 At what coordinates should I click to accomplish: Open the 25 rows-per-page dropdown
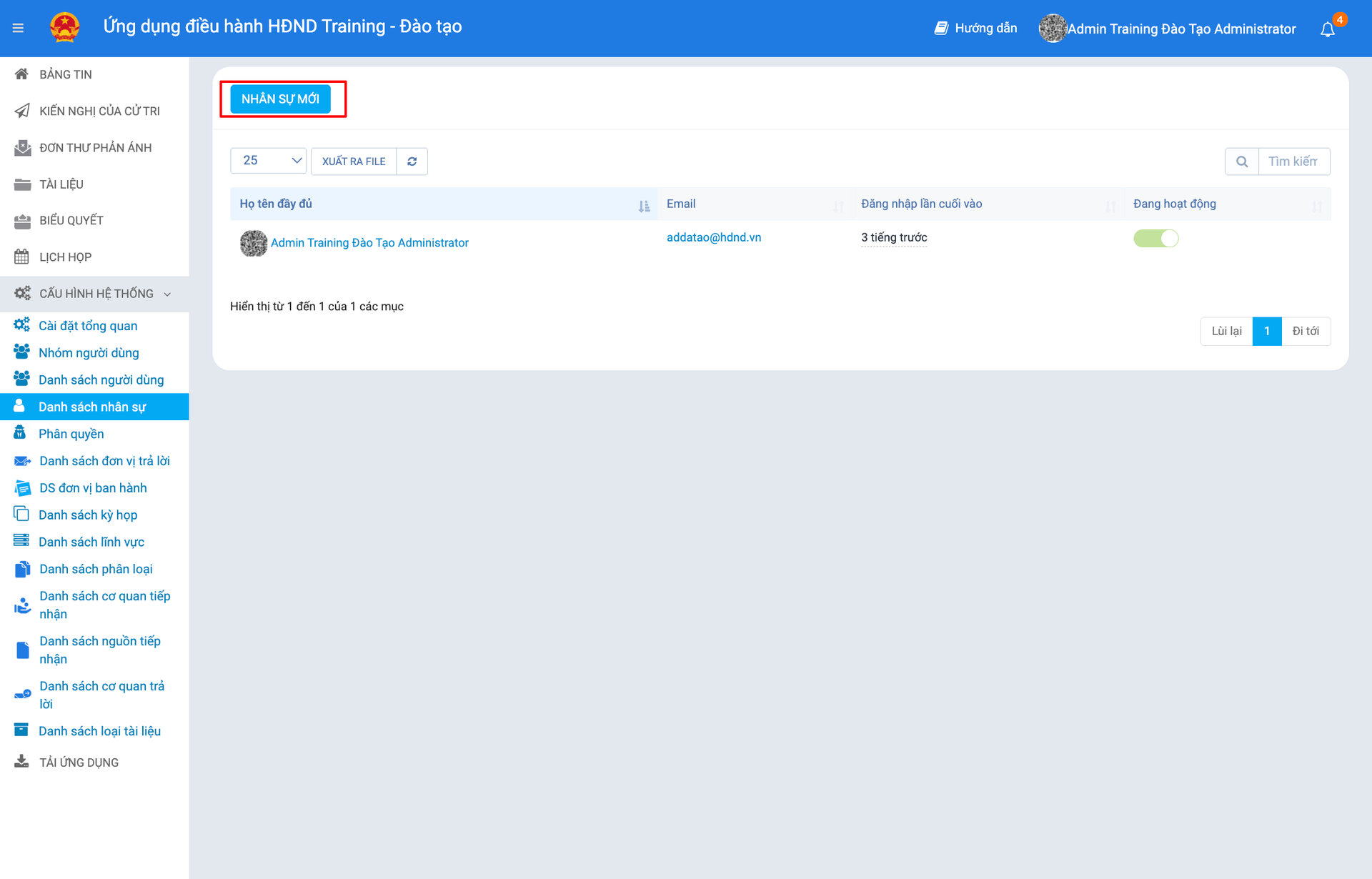[268, 161]
